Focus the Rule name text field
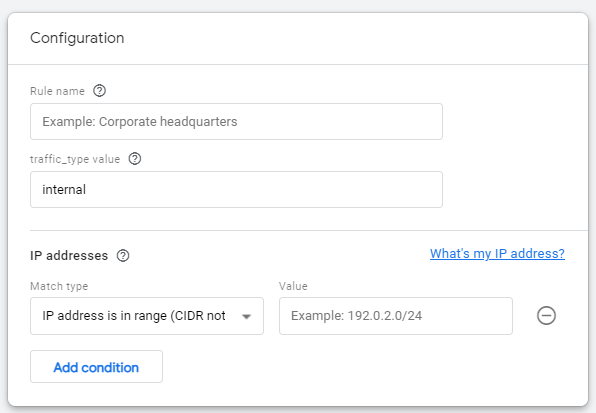596x413 pixels. 236,122
